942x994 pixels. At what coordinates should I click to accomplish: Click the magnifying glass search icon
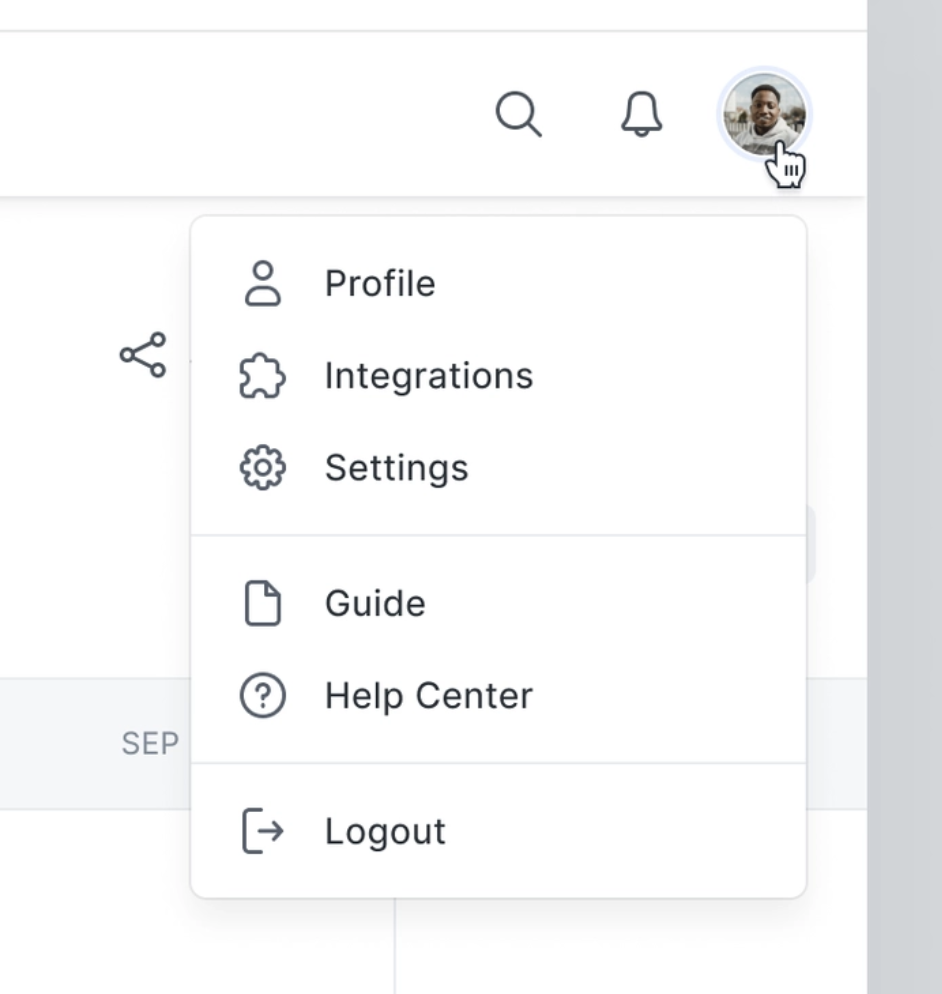(x=518, y=115)
